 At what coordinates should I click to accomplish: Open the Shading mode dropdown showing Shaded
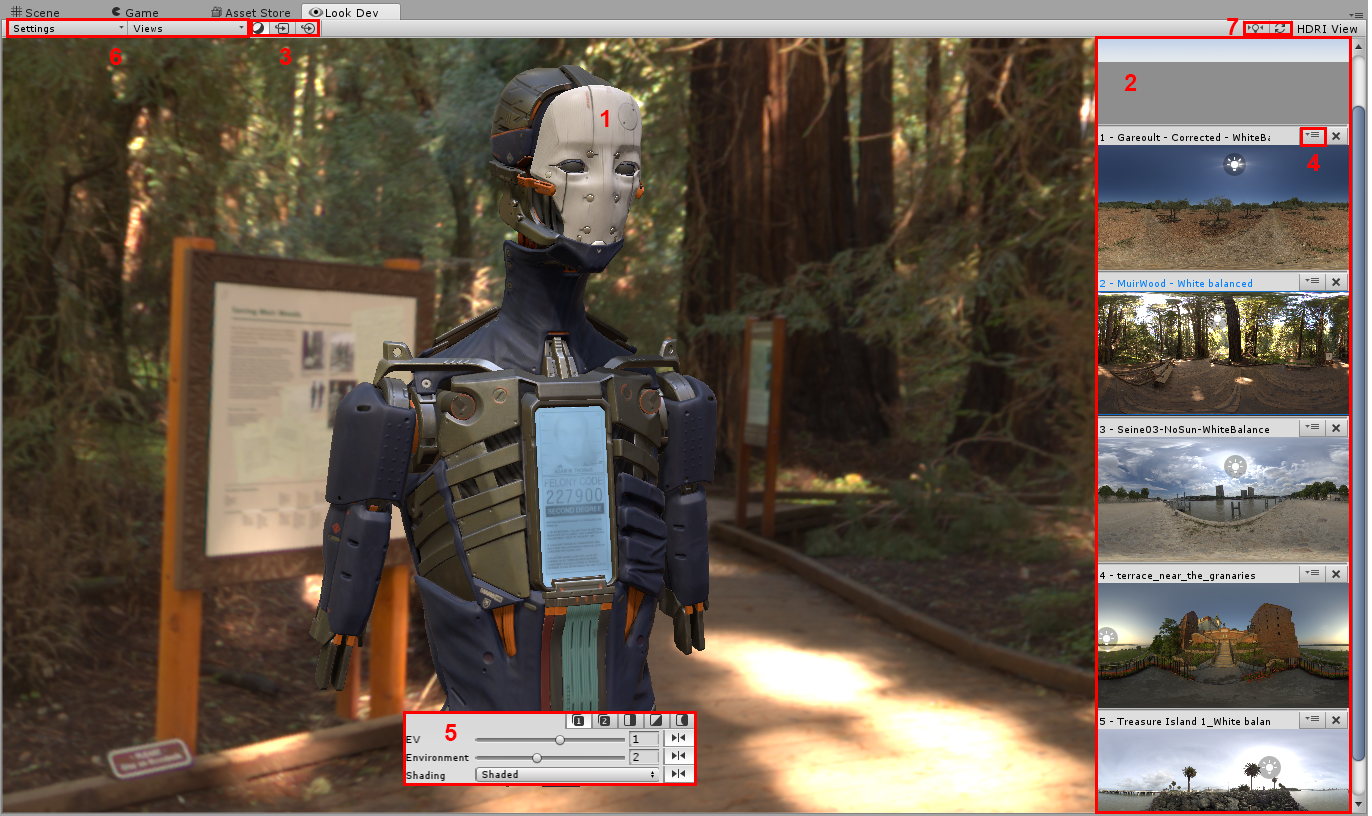tap(567, 774)
